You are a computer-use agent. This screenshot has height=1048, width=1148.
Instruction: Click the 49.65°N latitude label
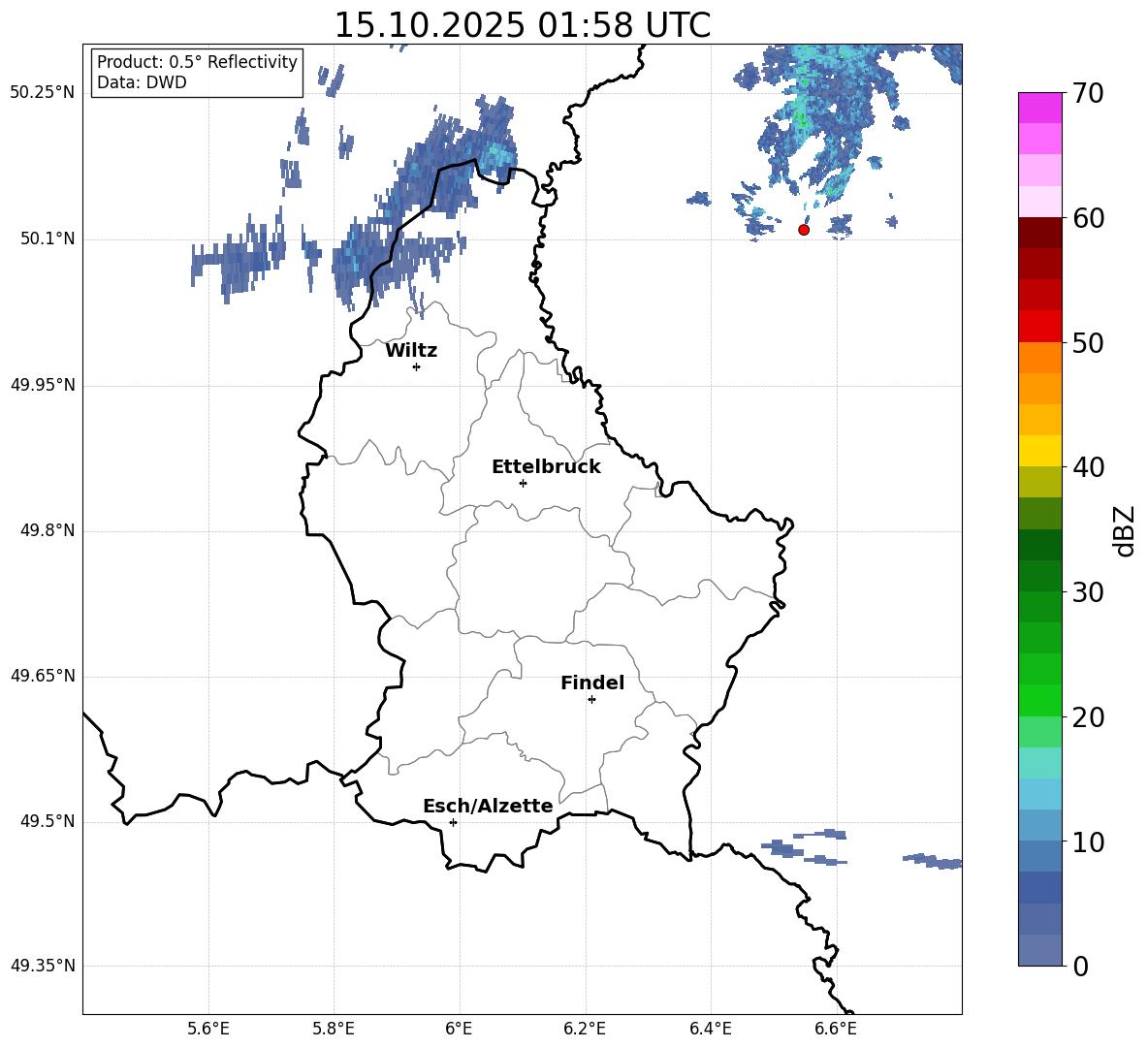(43, 676)
